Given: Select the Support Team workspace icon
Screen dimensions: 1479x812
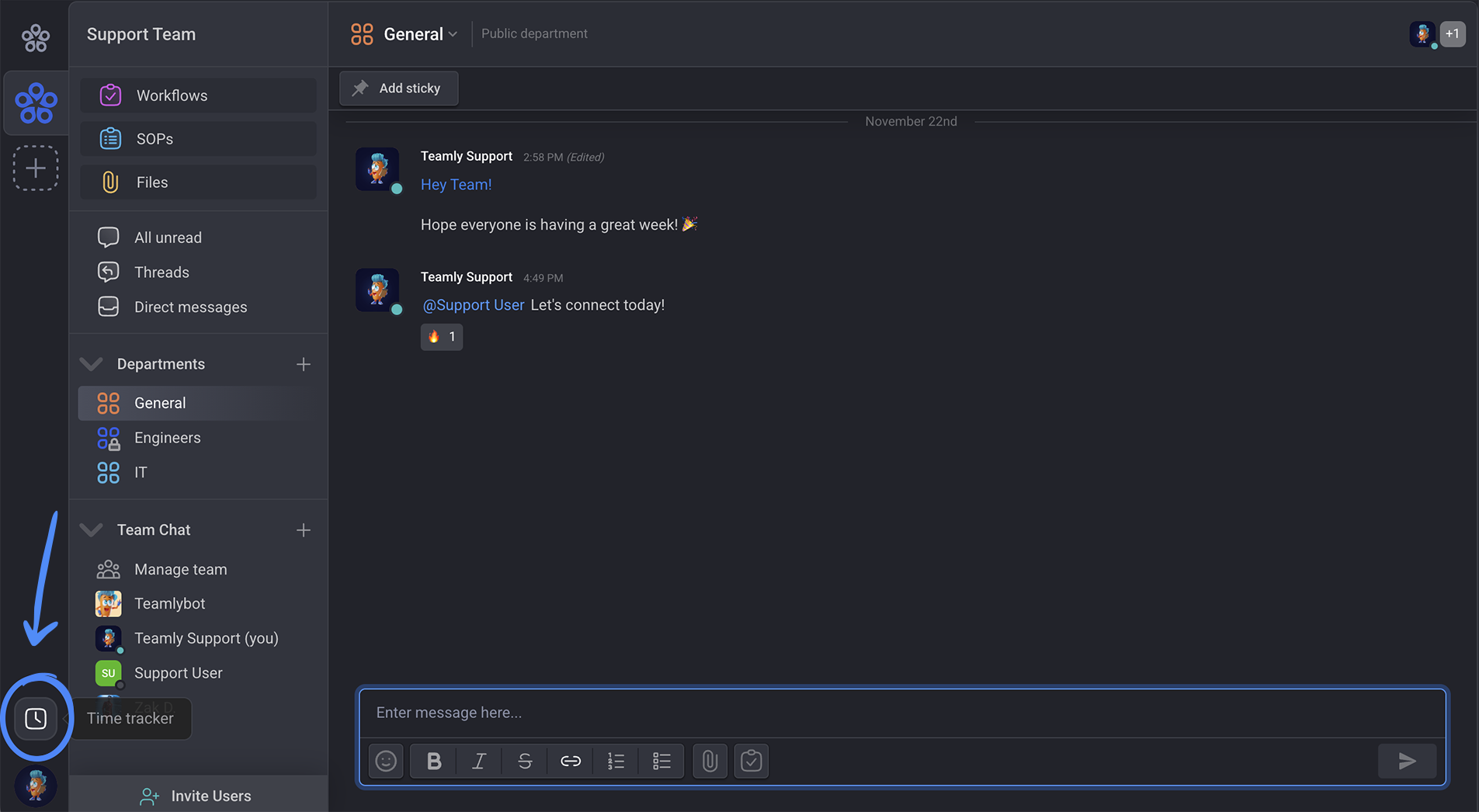Looking at the screenshot, I should coord(36,103).
